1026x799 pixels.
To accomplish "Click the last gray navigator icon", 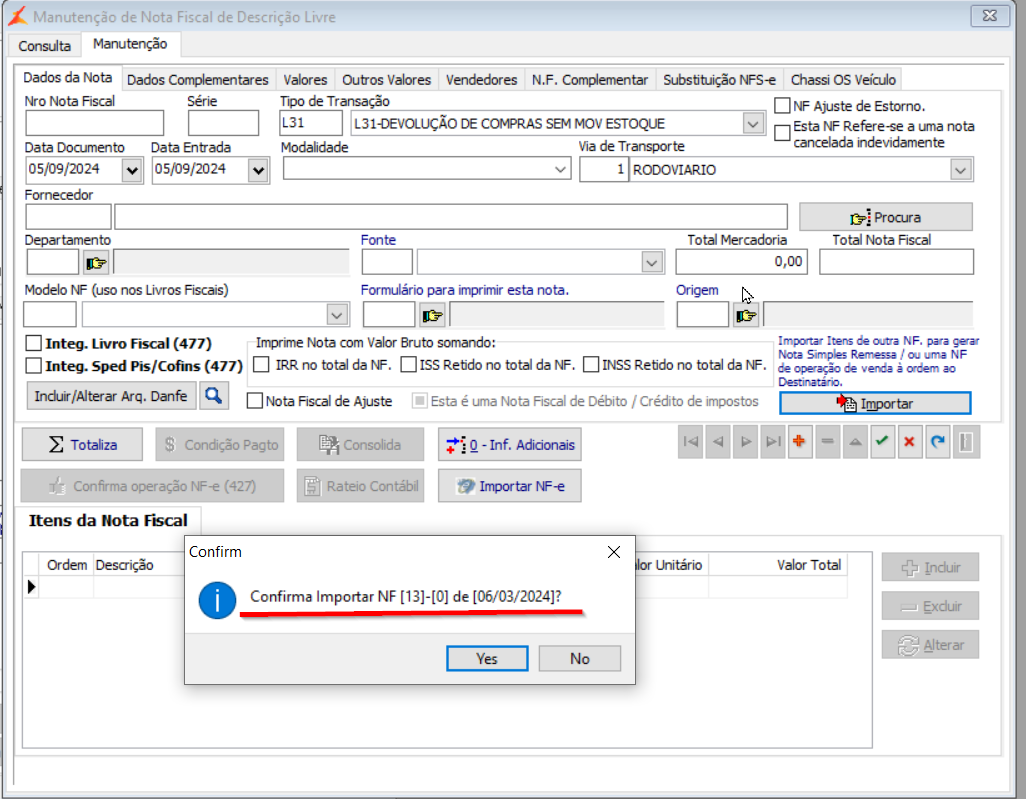I will pos(966,442).
